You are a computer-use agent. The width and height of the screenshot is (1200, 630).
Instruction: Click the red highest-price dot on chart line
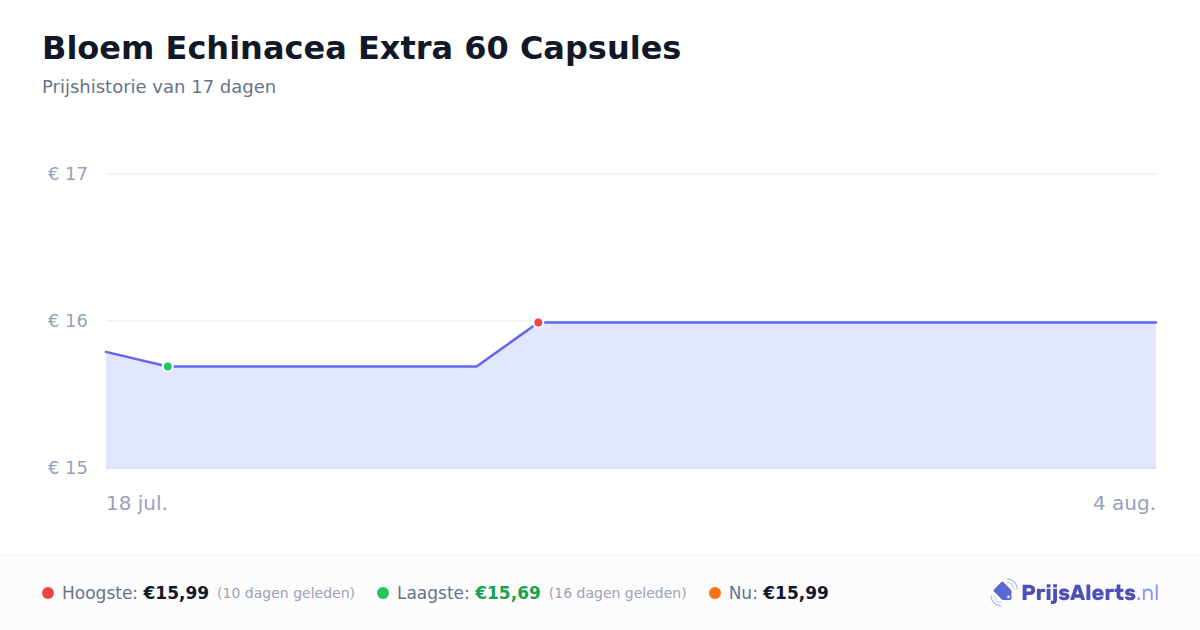point(538,322)
